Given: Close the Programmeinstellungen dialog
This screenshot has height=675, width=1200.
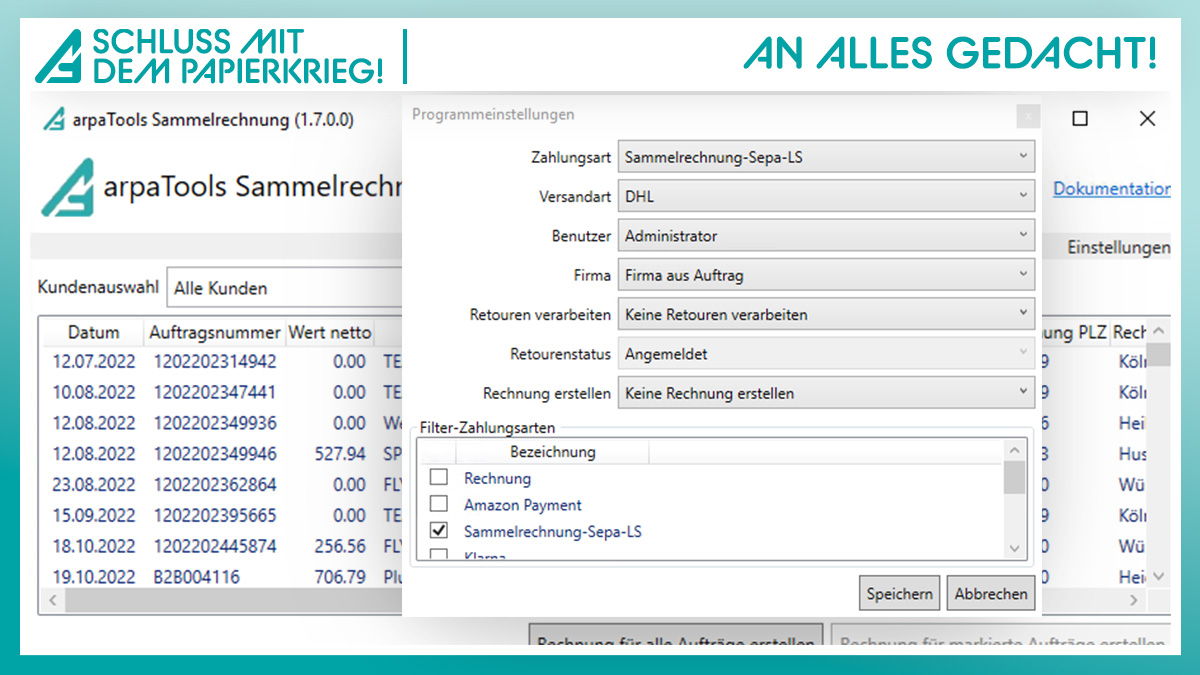Looking at the screenshot, I should pyautogui.click(x=1028, y=117).
